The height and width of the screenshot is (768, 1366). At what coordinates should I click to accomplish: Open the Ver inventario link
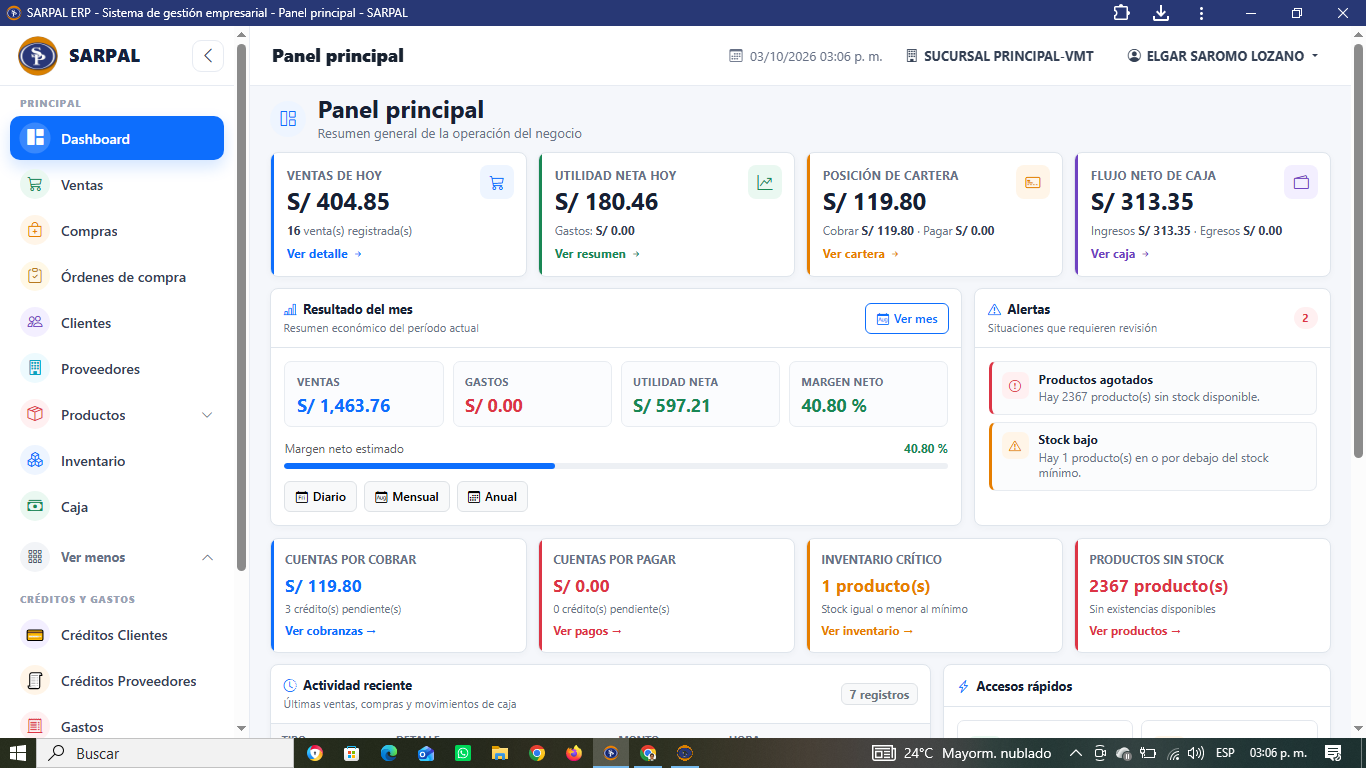(868, 631)
